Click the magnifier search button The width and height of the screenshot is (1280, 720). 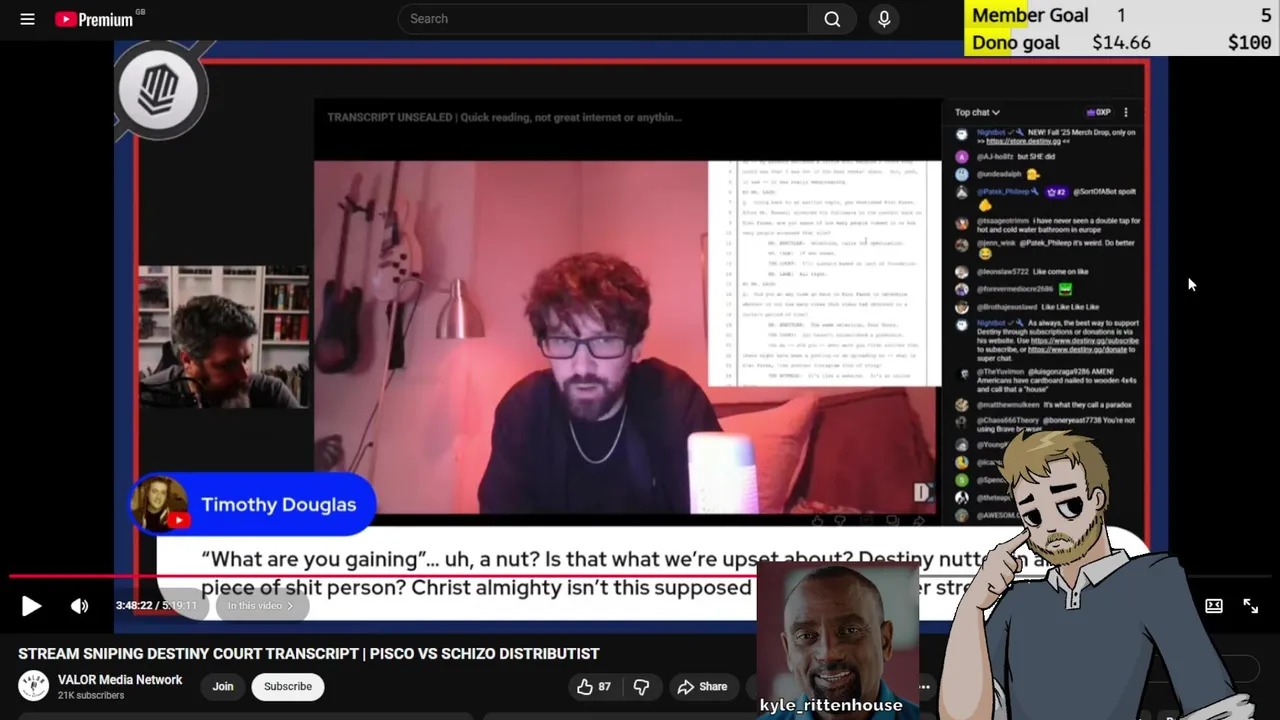[x=832, y=19]
